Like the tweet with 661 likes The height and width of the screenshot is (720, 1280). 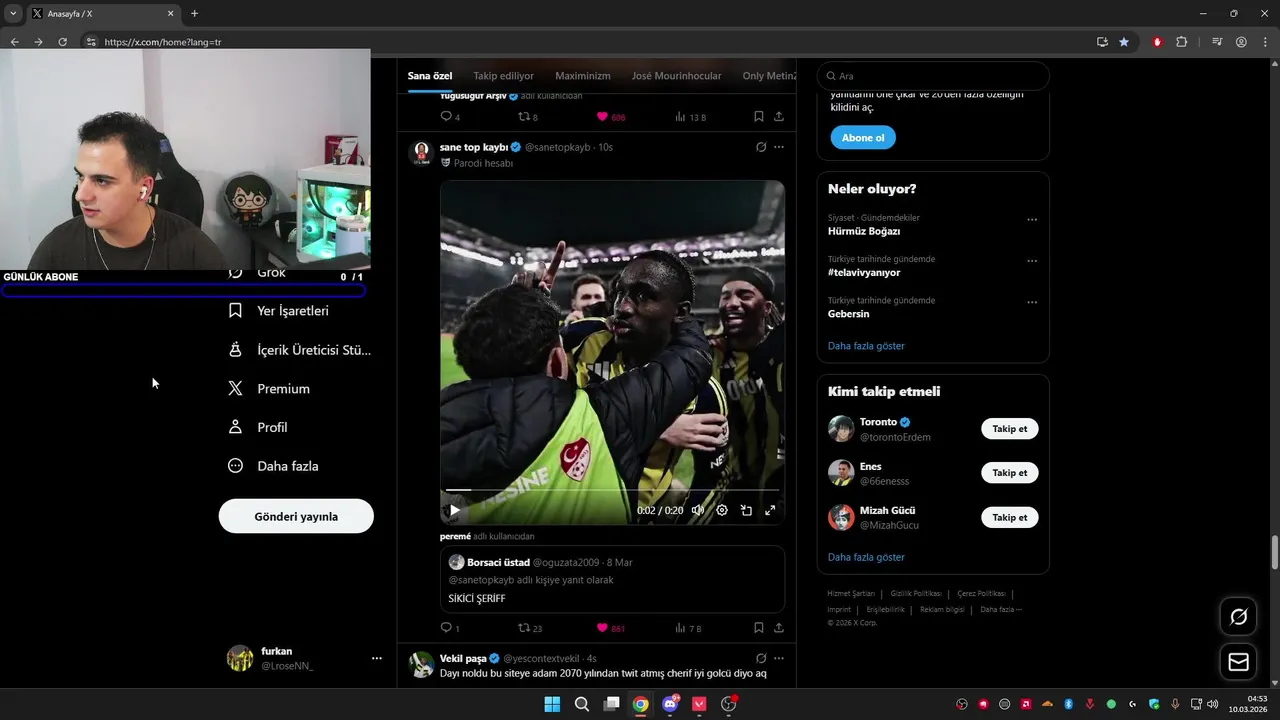coord(610,628)
